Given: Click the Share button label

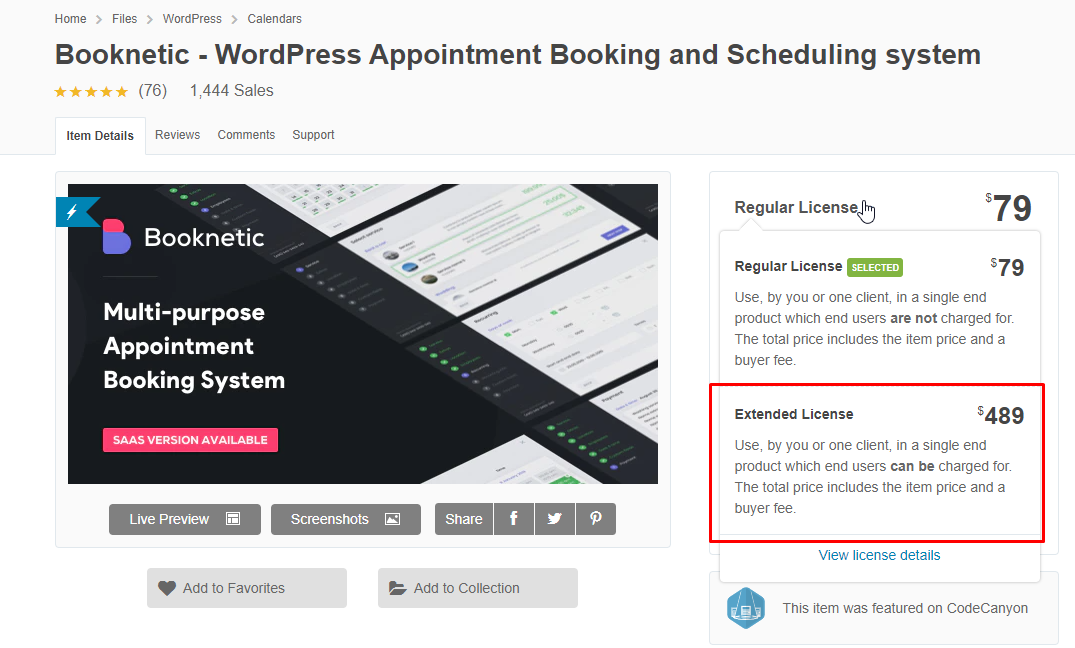Looking at the screenshot, I should 463,519.
